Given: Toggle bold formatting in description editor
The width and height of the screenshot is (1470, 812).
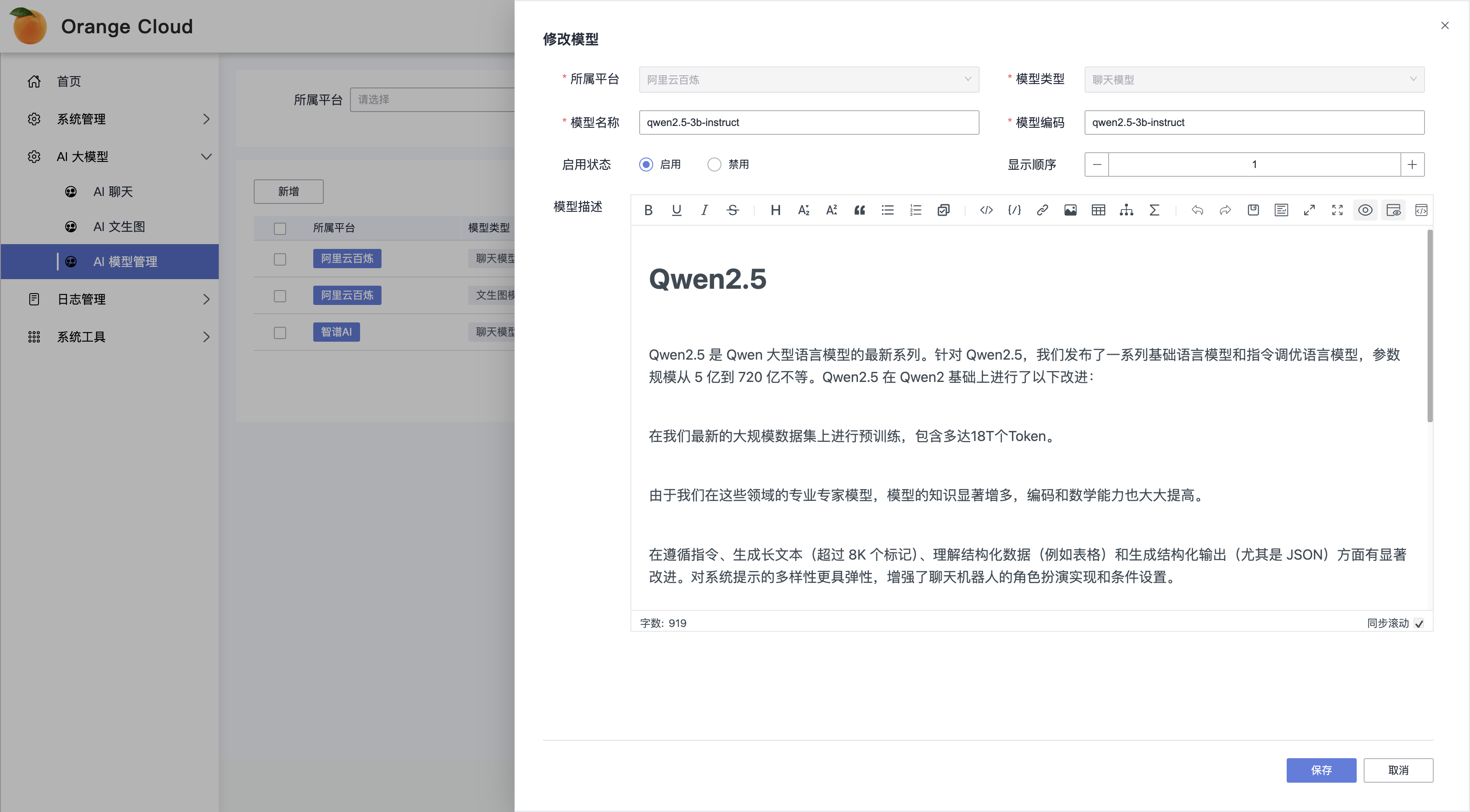Looking at the screenshot, I should 648,210.
